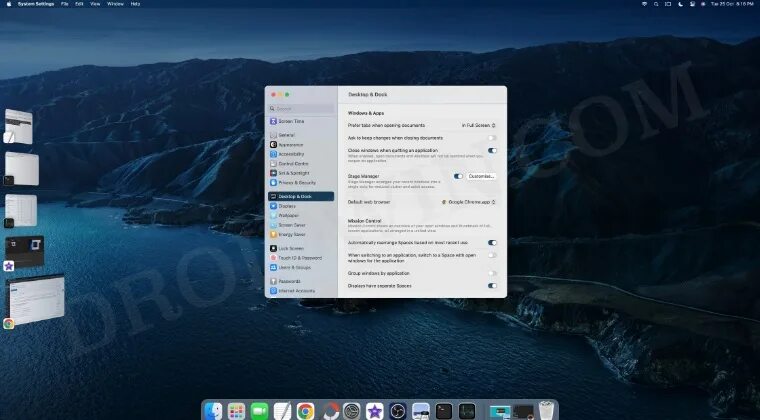
Task: Open the File menu
Action: [x=64, y=4]
